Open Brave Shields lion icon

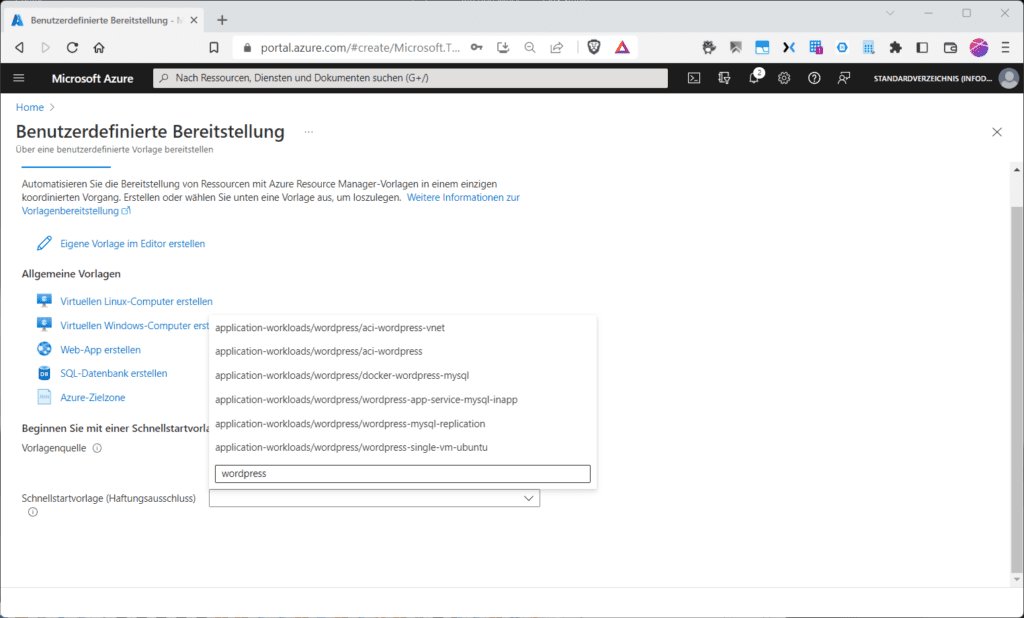(594, 47)
